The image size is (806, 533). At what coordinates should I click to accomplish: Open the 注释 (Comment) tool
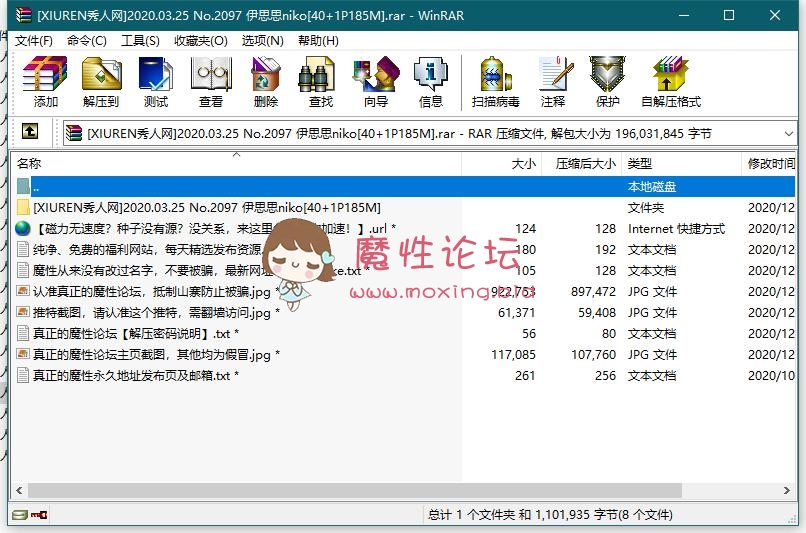pos(554,82)
